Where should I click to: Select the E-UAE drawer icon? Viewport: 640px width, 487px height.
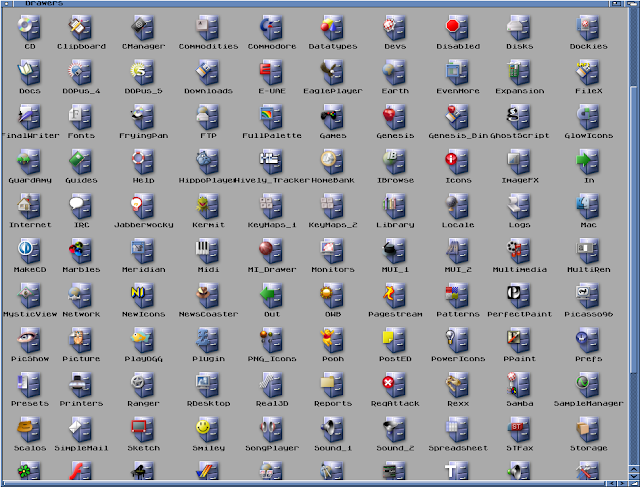coord(271,72)
